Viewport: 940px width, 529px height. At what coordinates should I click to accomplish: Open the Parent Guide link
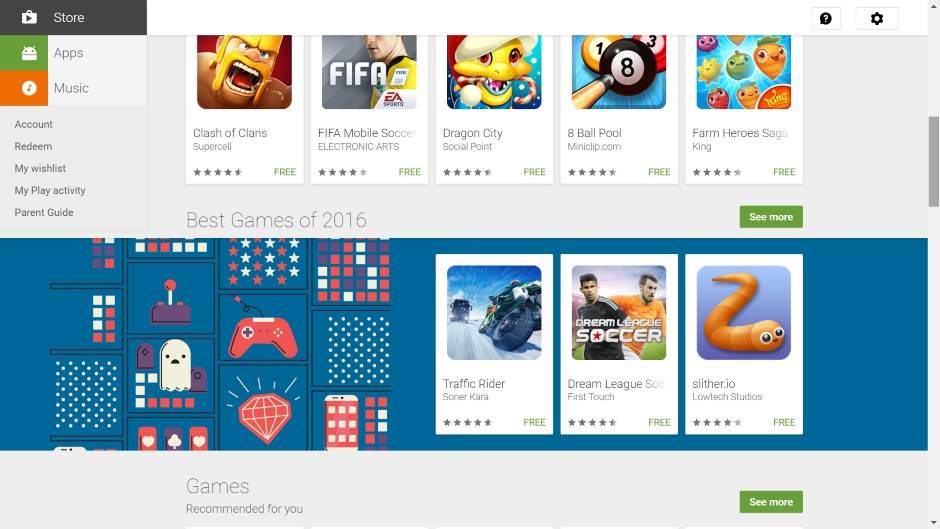click(44, 212)
